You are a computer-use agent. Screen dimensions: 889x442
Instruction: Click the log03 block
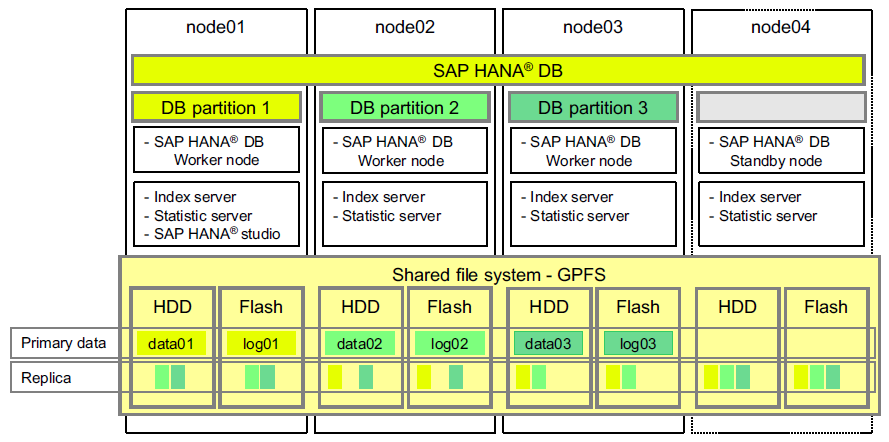[x=638, y=344]
